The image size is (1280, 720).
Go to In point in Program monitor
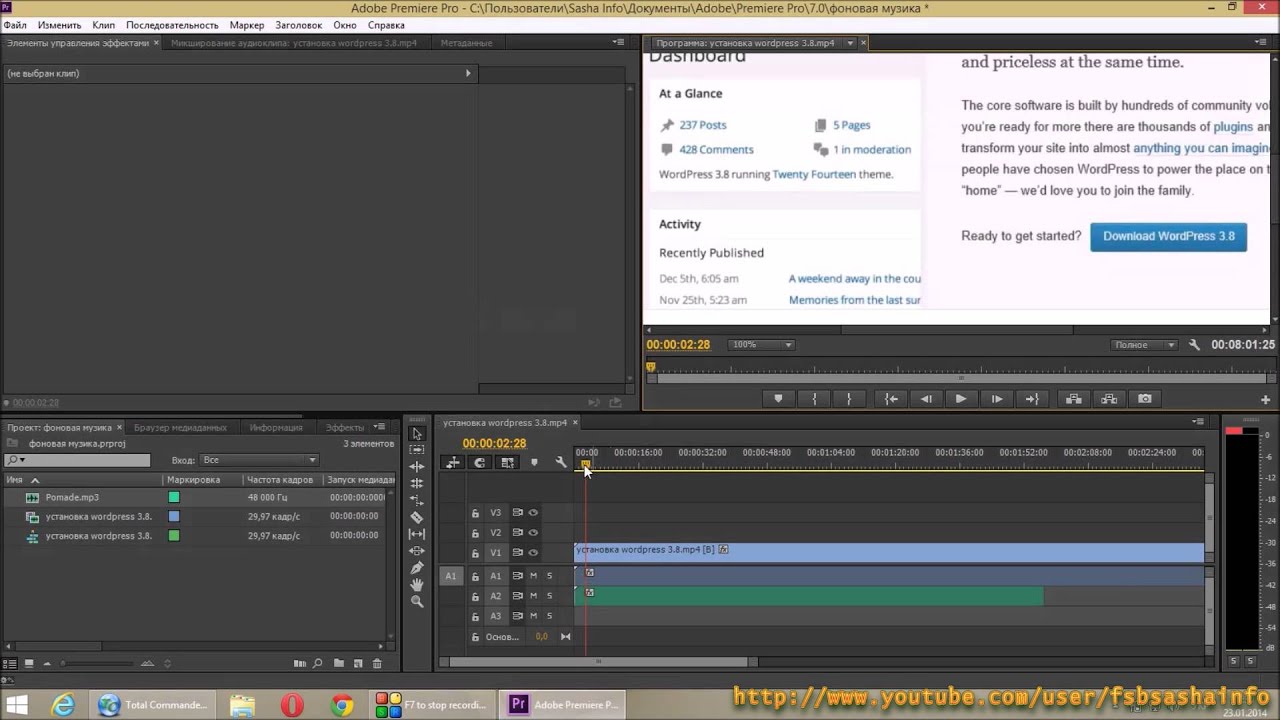click(890, 399)
